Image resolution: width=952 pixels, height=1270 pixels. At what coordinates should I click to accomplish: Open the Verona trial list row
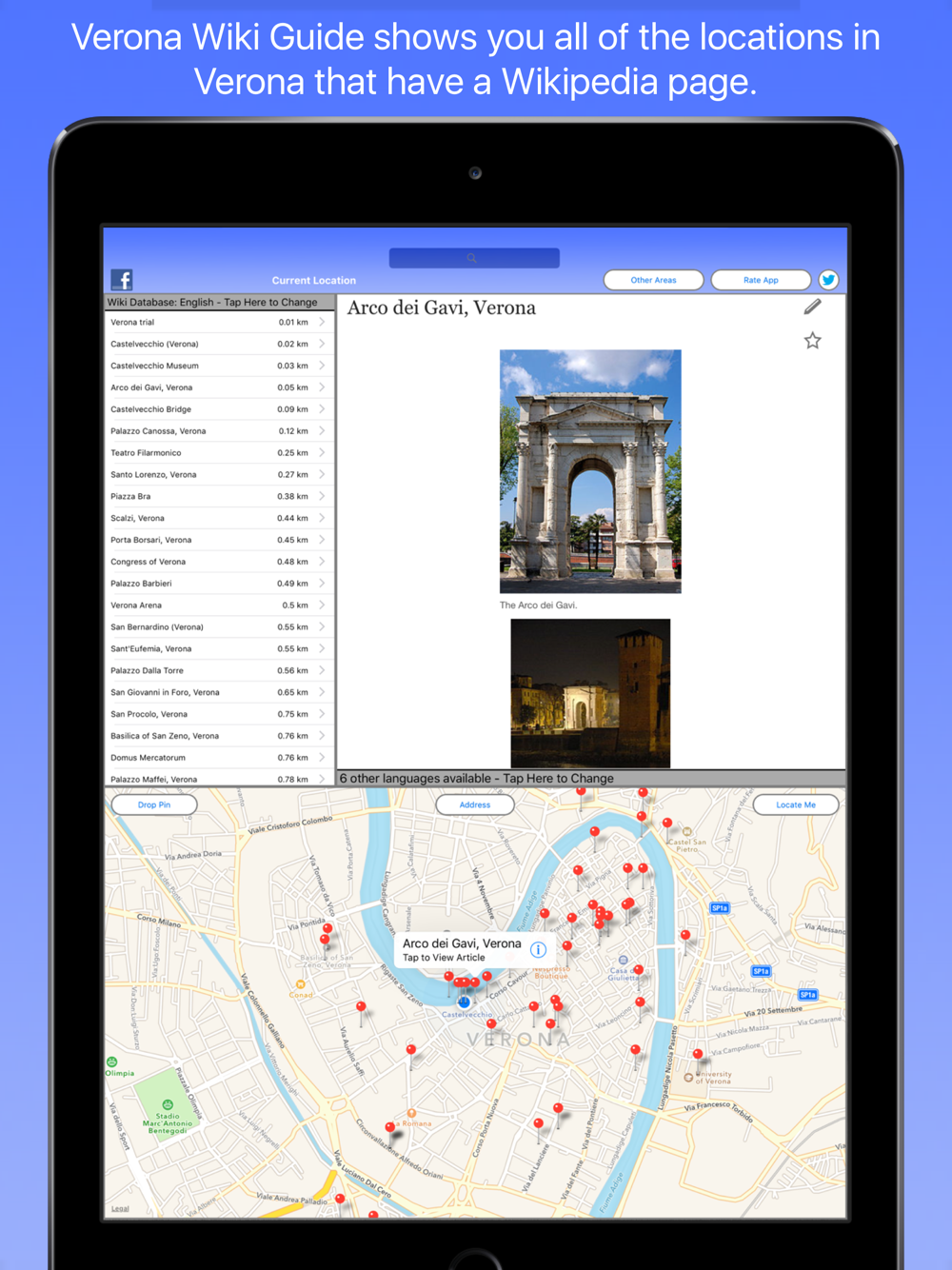[x=219, y=322]
